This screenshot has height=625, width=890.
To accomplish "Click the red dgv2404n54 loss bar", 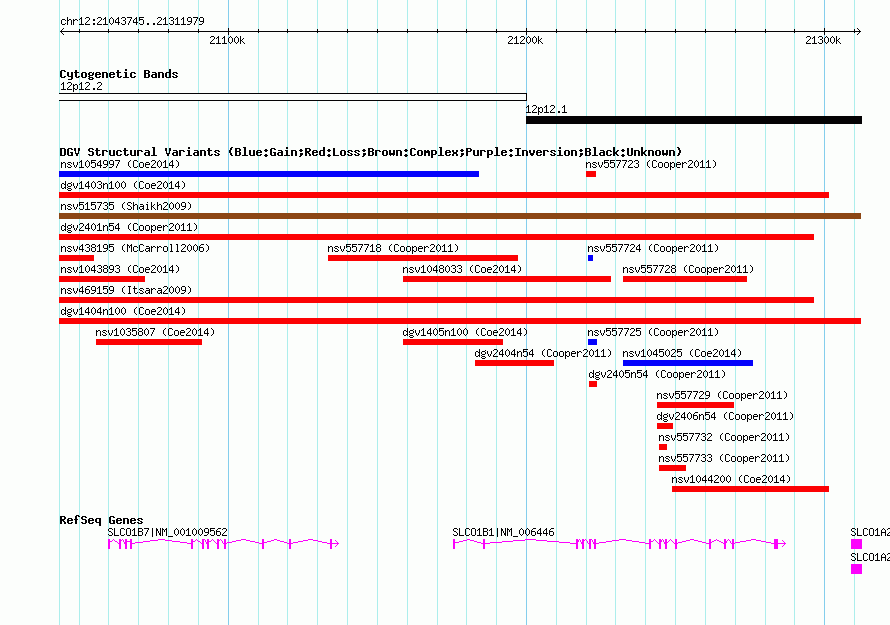I will [514, 363].
